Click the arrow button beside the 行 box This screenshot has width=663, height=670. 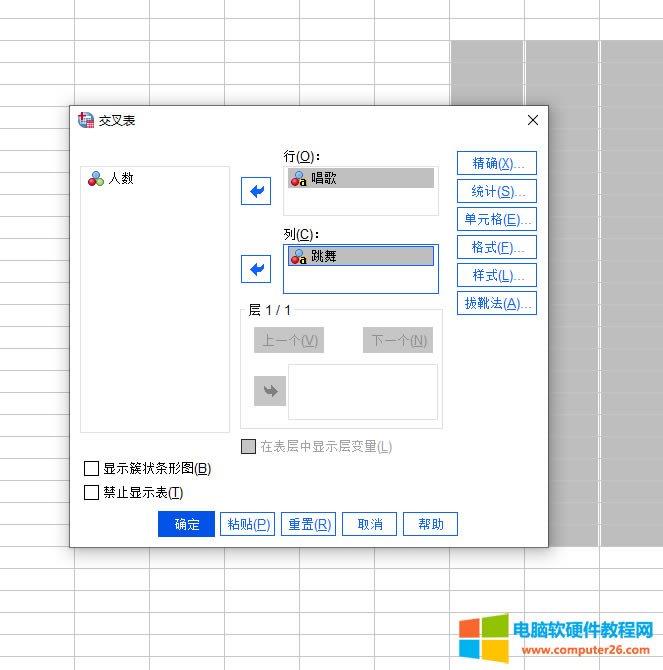[256, 190]
